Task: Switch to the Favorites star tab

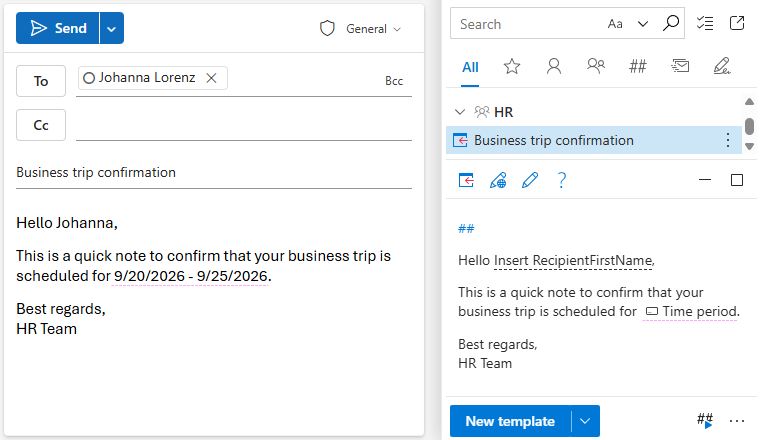Action: tap(512, 66)
